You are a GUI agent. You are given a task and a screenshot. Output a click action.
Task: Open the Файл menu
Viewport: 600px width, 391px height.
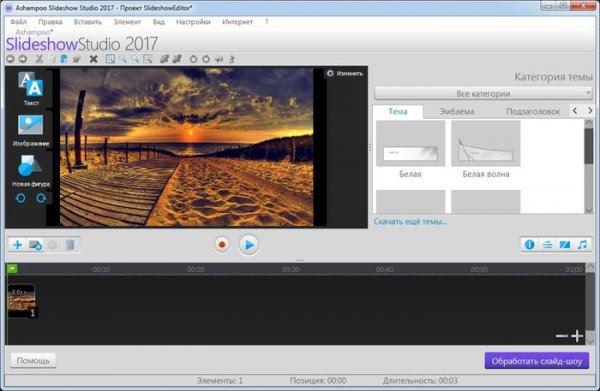pyautogui.click(x=18, y=22)
